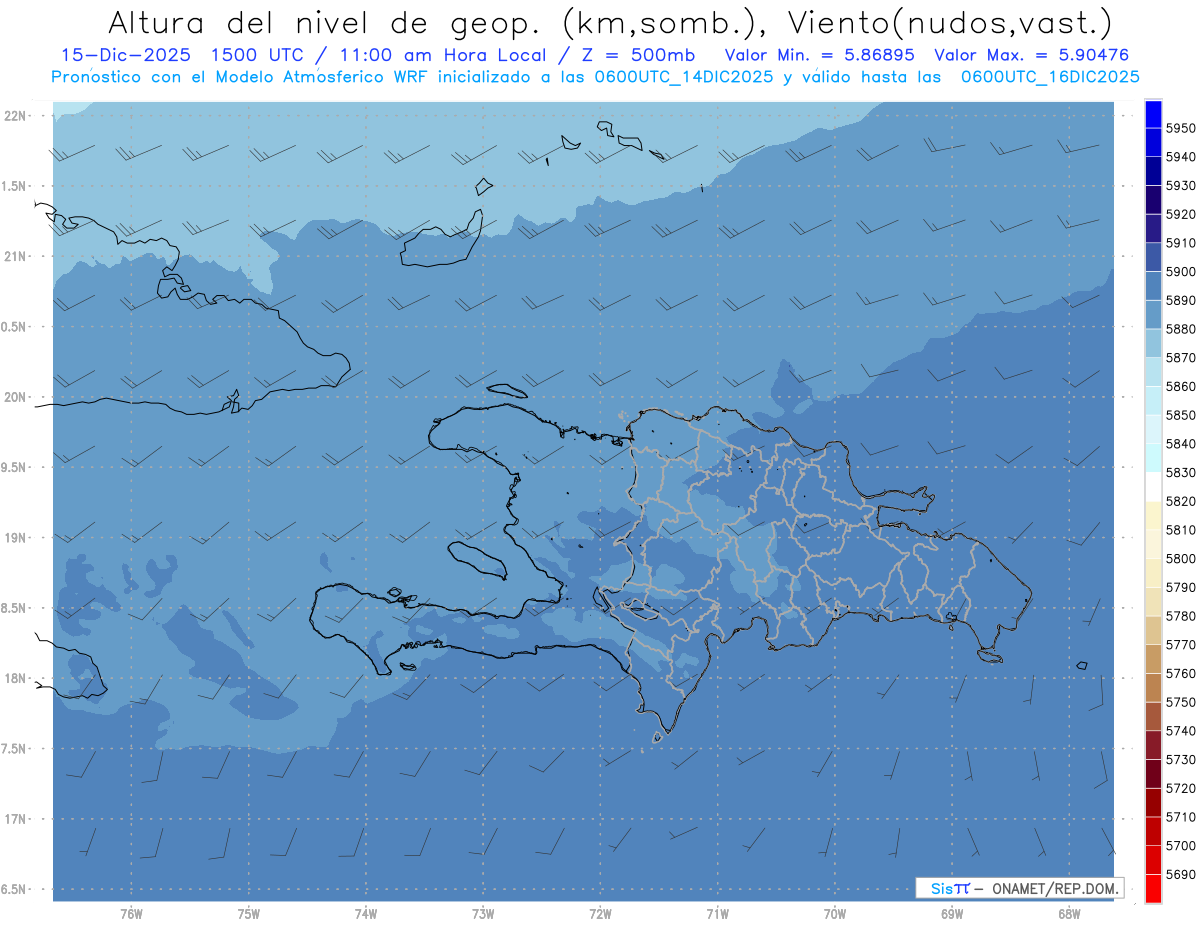Click the 5800 value on the color bar

[x=1181, y=558]
